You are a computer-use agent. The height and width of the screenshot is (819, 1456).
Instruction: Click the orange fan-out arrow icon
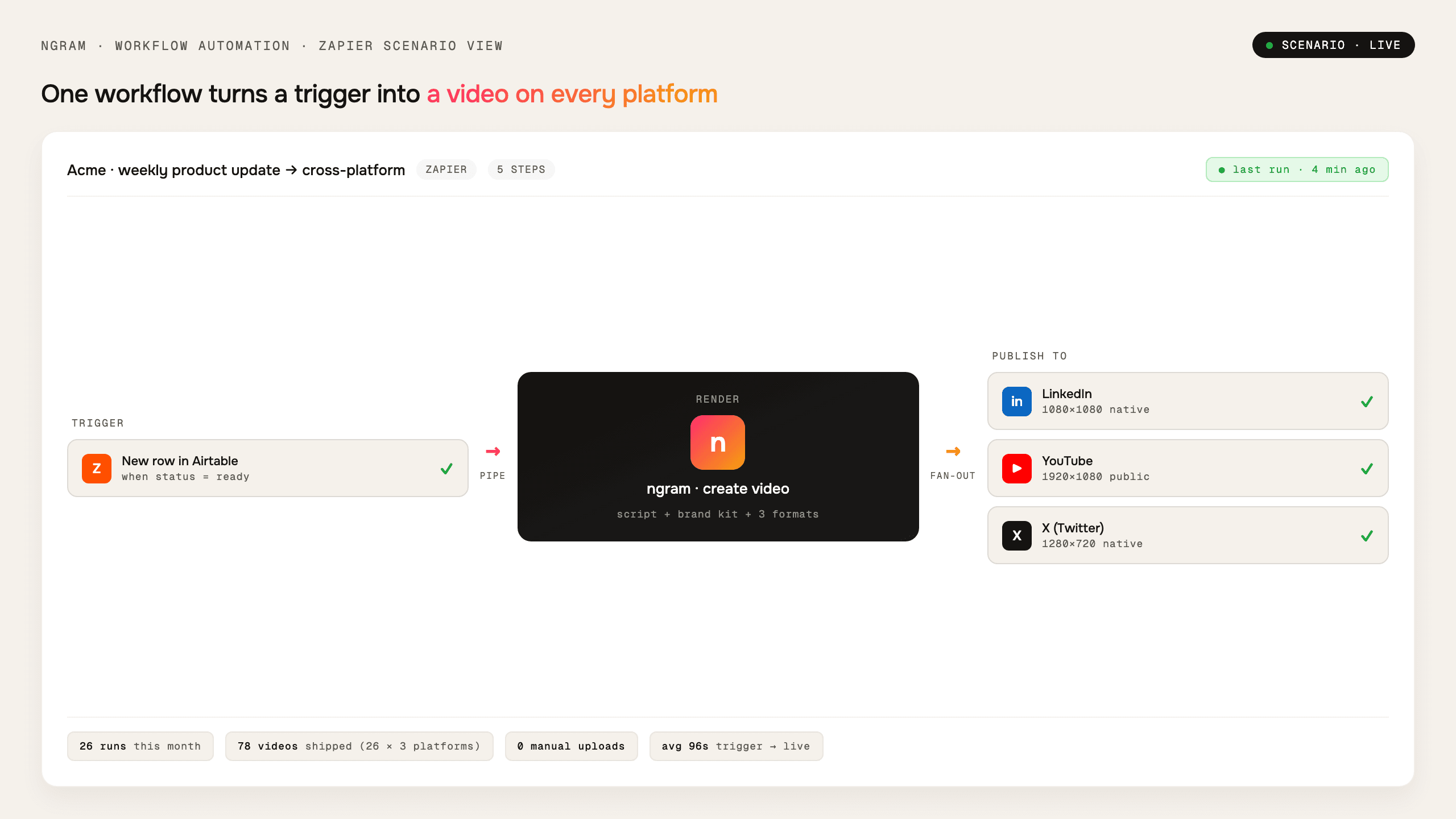(953, 452)
